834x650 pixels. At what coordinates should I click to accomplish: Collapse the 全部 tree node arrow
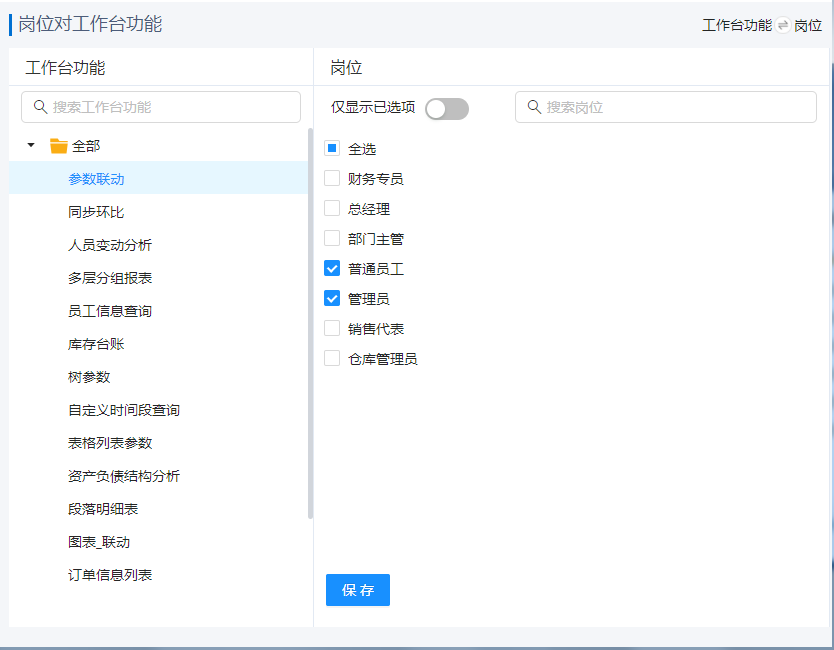point(31,146)
